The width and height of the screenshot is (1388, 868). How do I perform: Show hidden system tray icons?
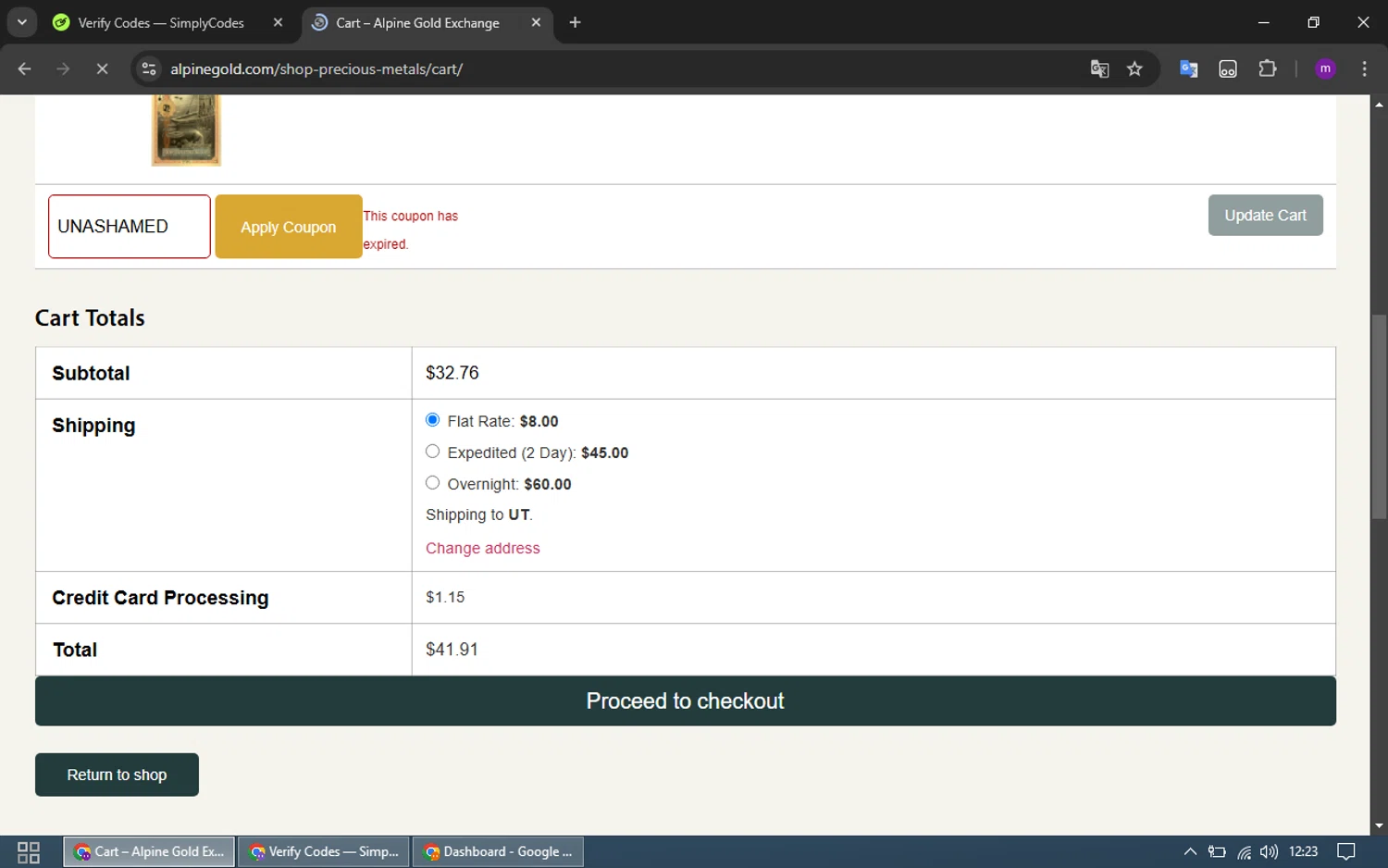click(x=1190, y=852)
